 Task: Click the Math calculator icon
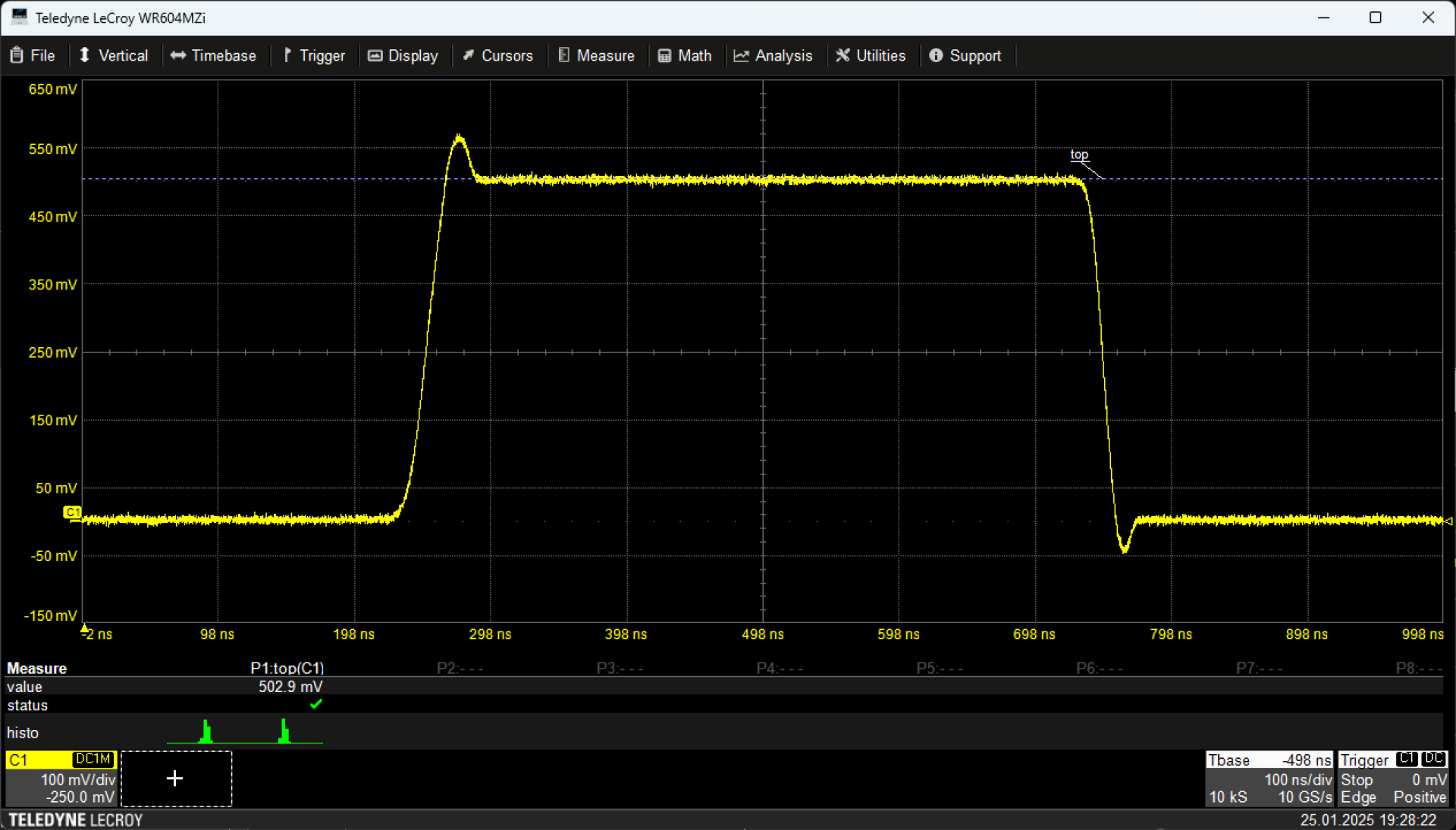tap(664, 55)
